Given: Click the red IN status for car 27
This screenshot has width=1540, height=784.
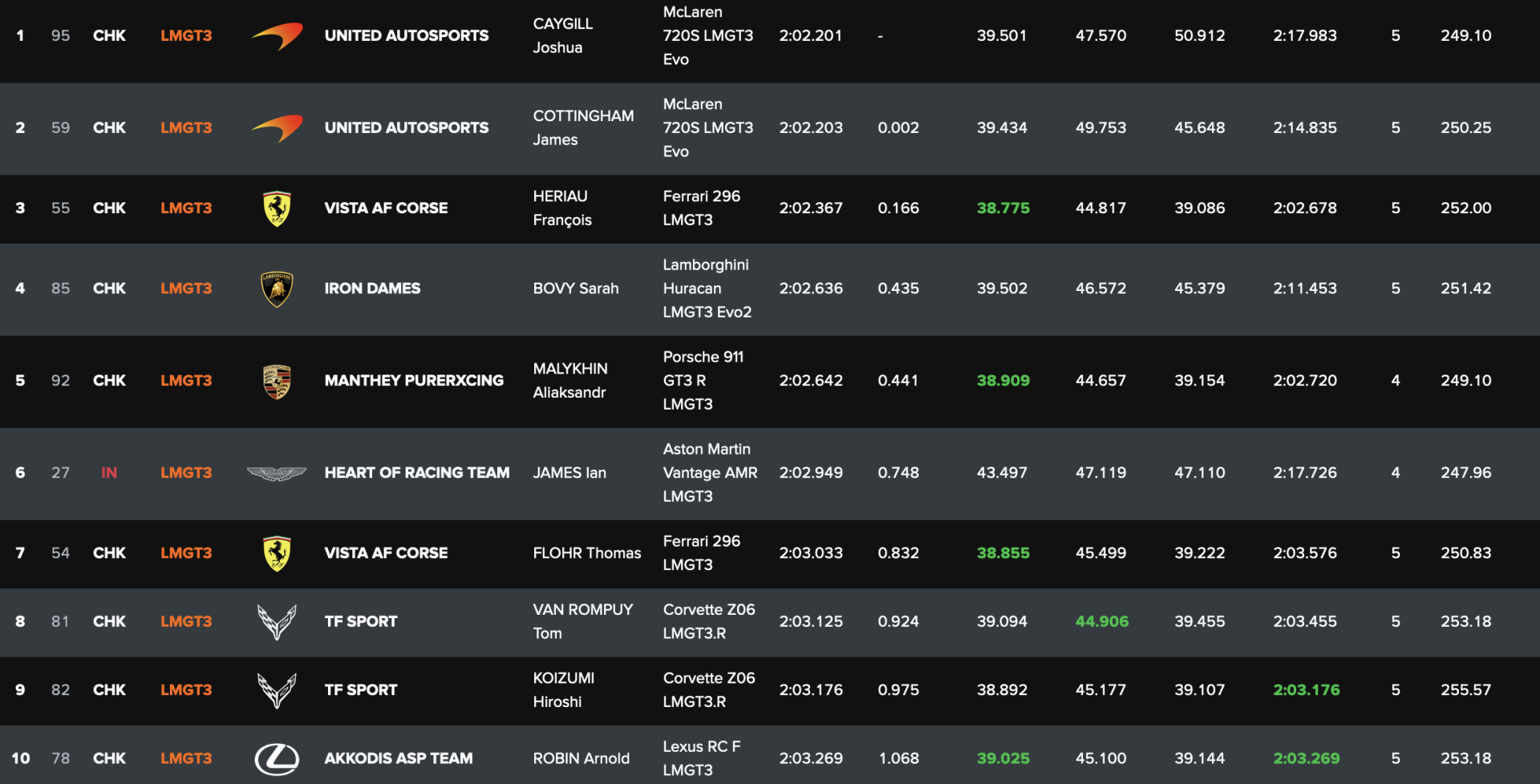Looking at the screenshot, I should tap(109, 473).
